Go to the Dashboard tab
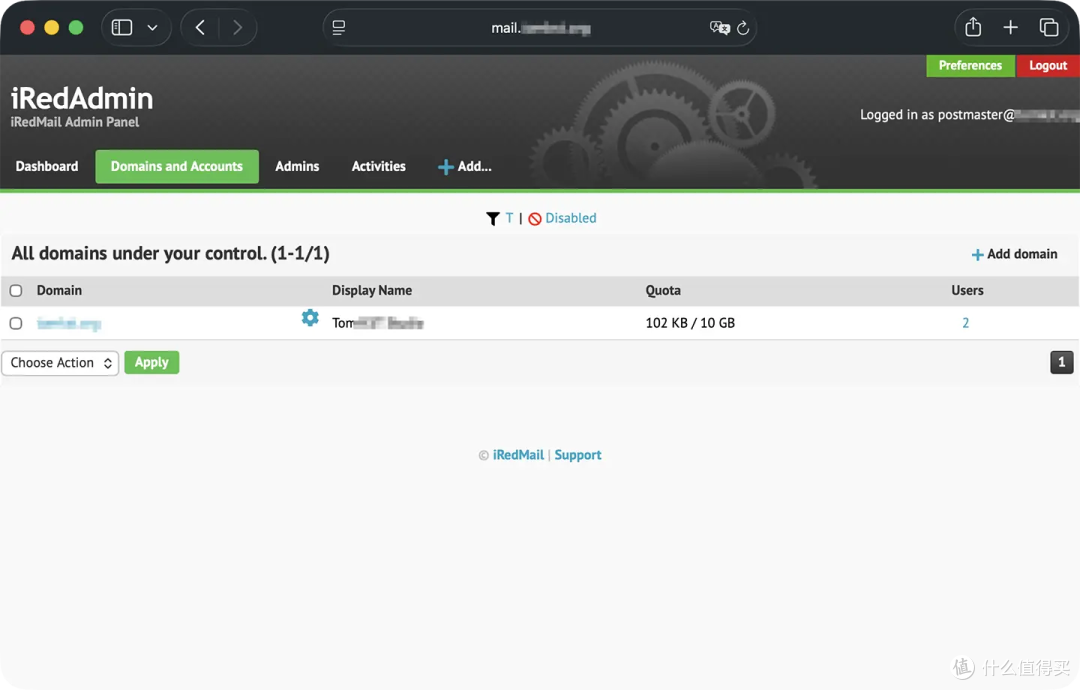 (x=47, y=166)
